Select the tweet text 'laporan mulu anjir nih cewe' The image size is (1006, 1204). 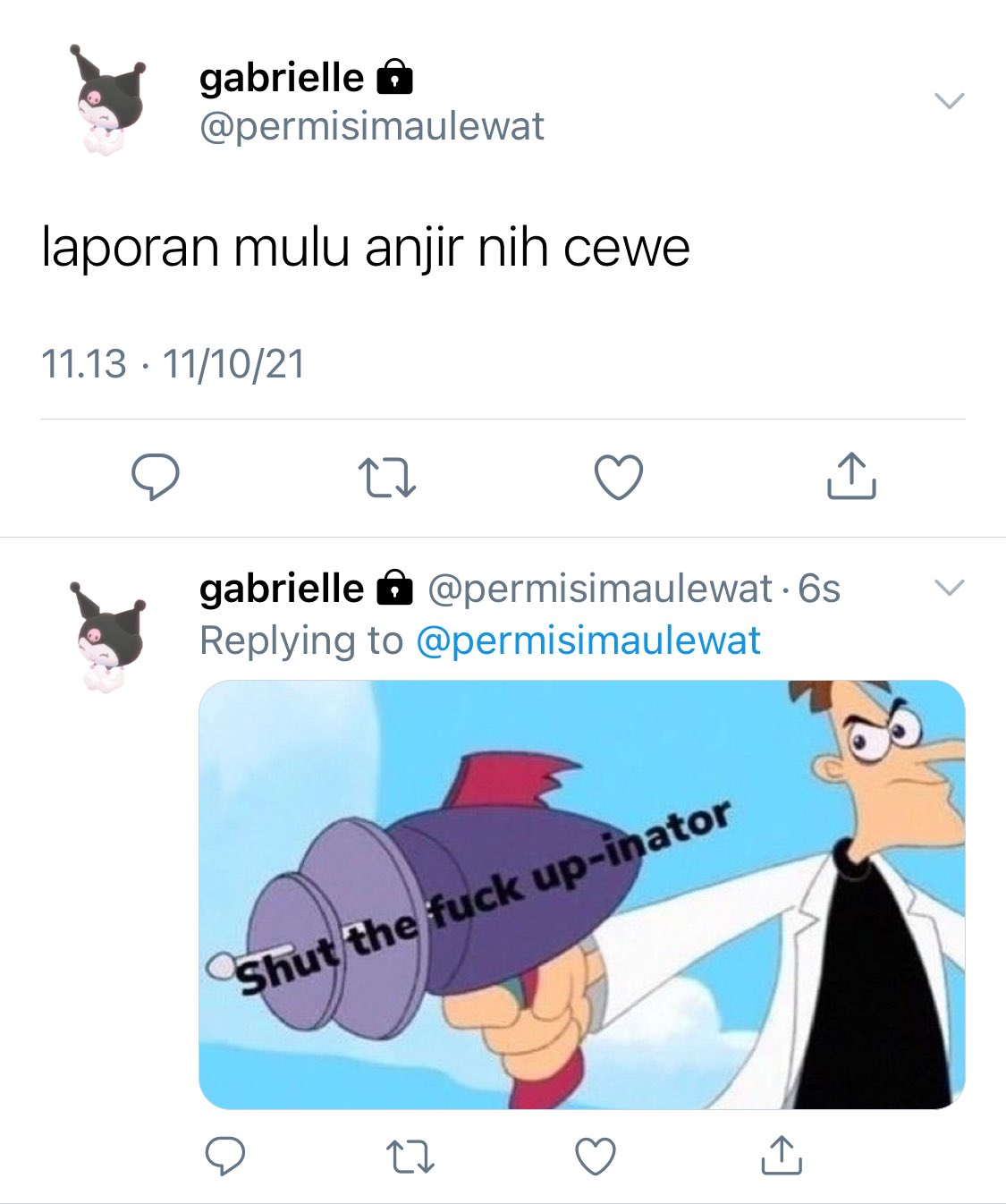pos(366,248)
